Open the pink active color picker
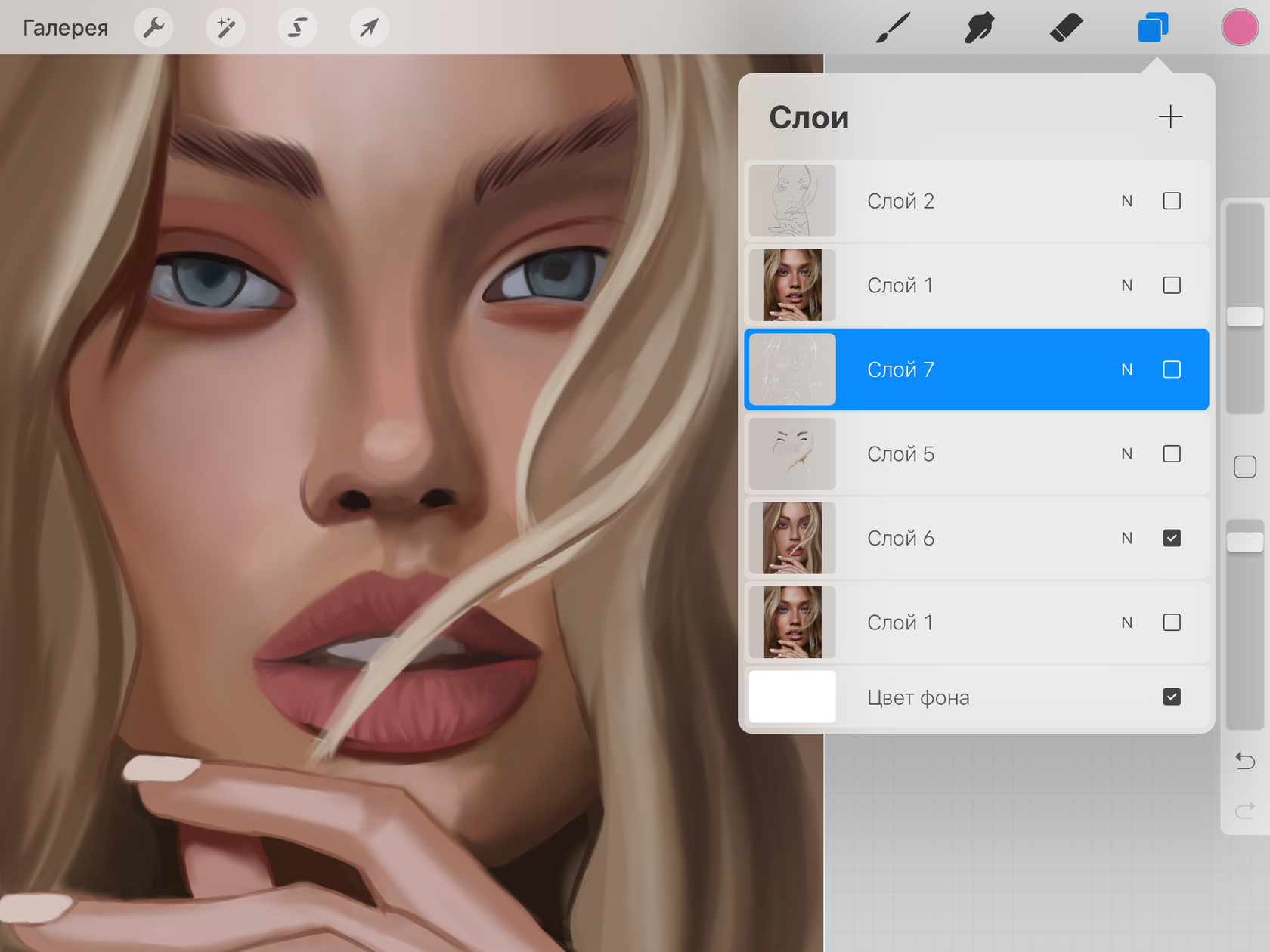1270x952 pixels. pyautogui.click(x=1240, y=28)
